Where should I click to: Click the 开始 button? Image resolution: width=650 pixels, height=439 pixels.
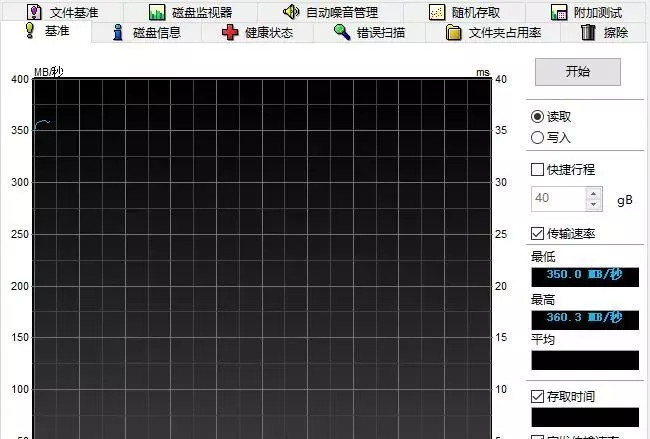(x=578, y=72)
